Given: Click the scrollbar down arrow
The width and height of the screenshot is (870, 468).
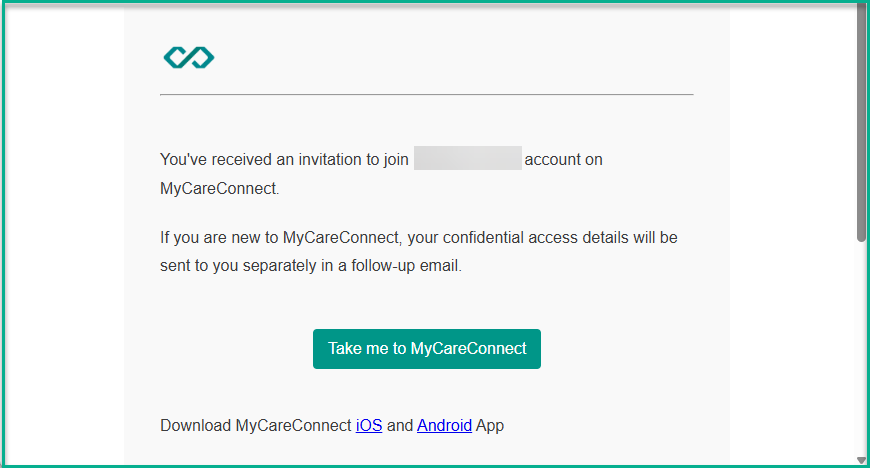Looking at the screenshot, I should click(861, 460).
